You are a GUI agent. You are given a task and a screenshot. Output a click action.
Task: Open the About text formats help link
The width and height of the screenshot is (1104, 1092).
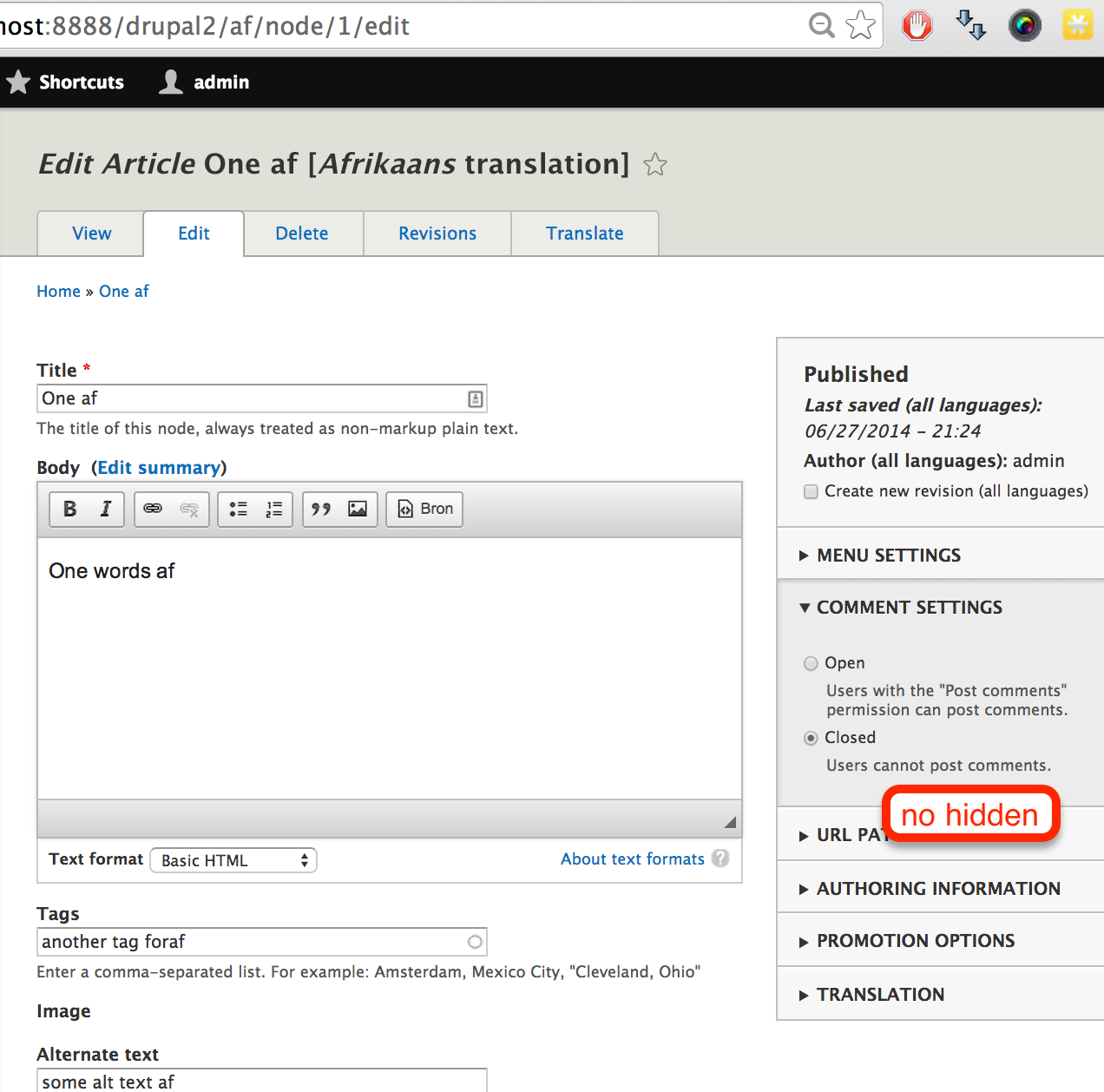(x=633, y=858)
